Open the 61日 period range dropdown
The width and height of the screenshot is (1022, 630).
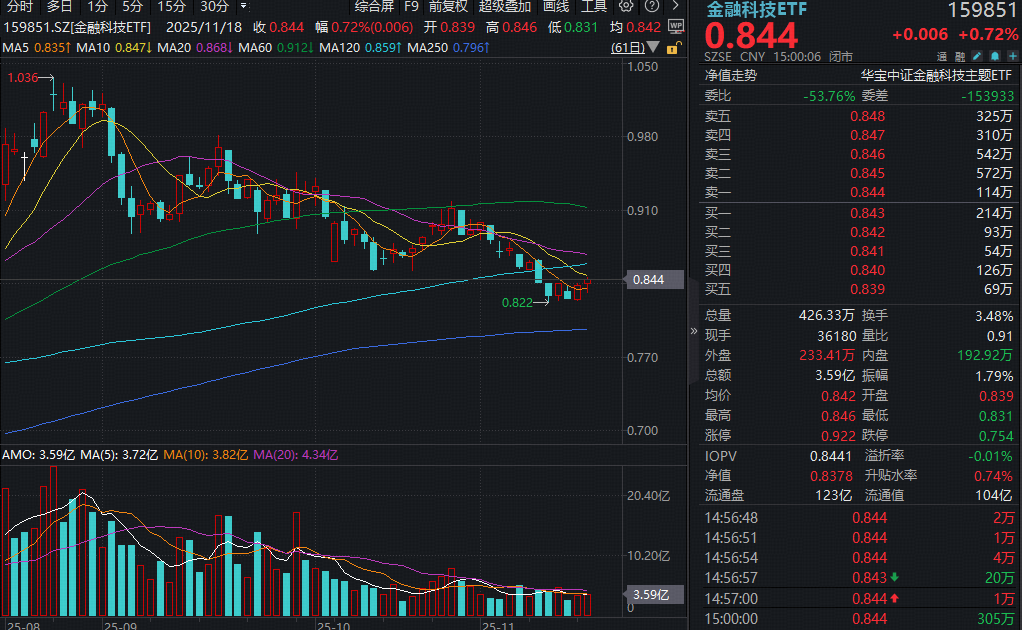pos(640,46)
